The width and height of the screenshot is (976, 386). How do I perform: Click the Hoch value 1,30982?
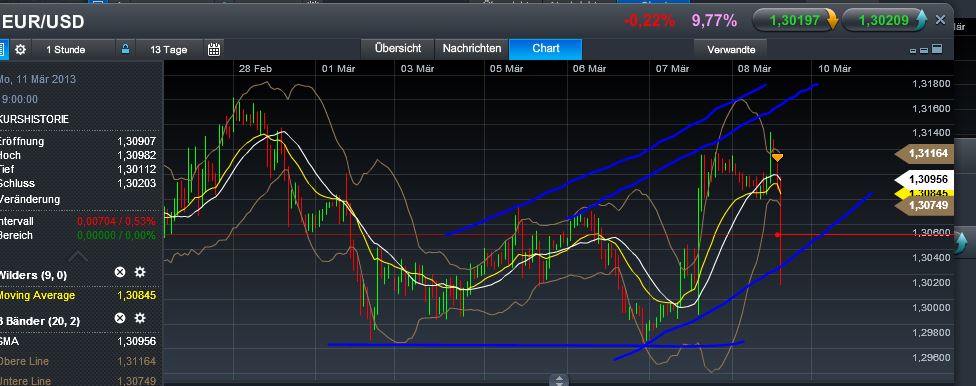click(136, 155)
